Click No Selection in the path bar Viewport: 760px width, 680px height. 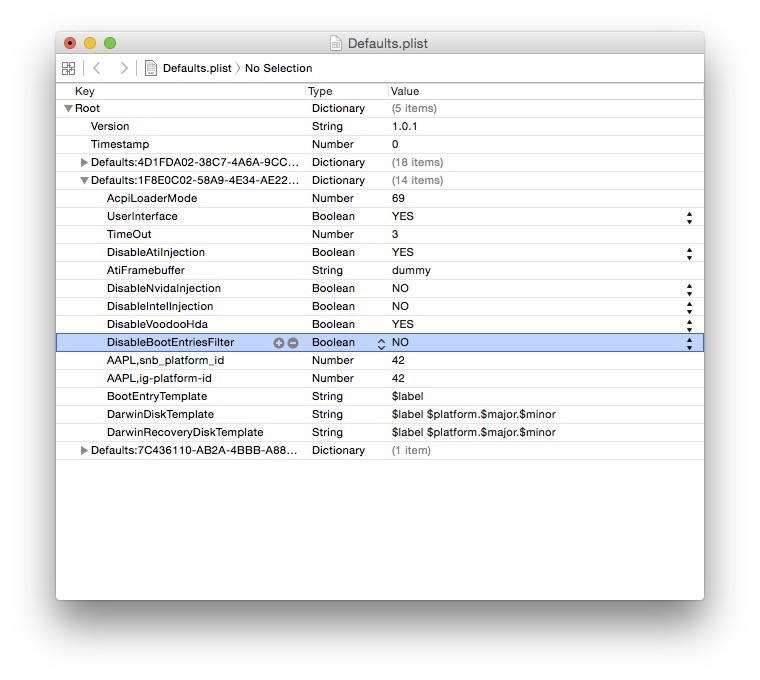(x=278, y=68)
